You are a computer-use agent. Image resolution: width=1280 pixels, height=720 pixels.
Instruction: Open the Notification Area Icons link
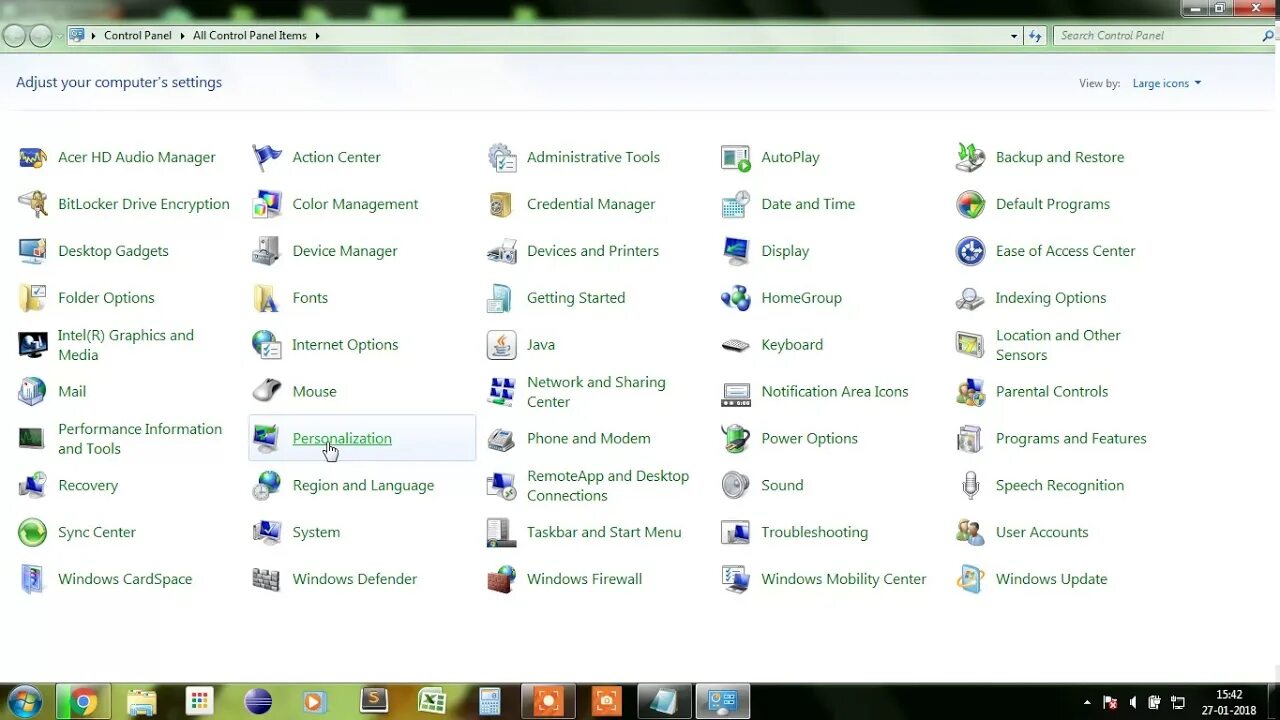pos(835,391)
